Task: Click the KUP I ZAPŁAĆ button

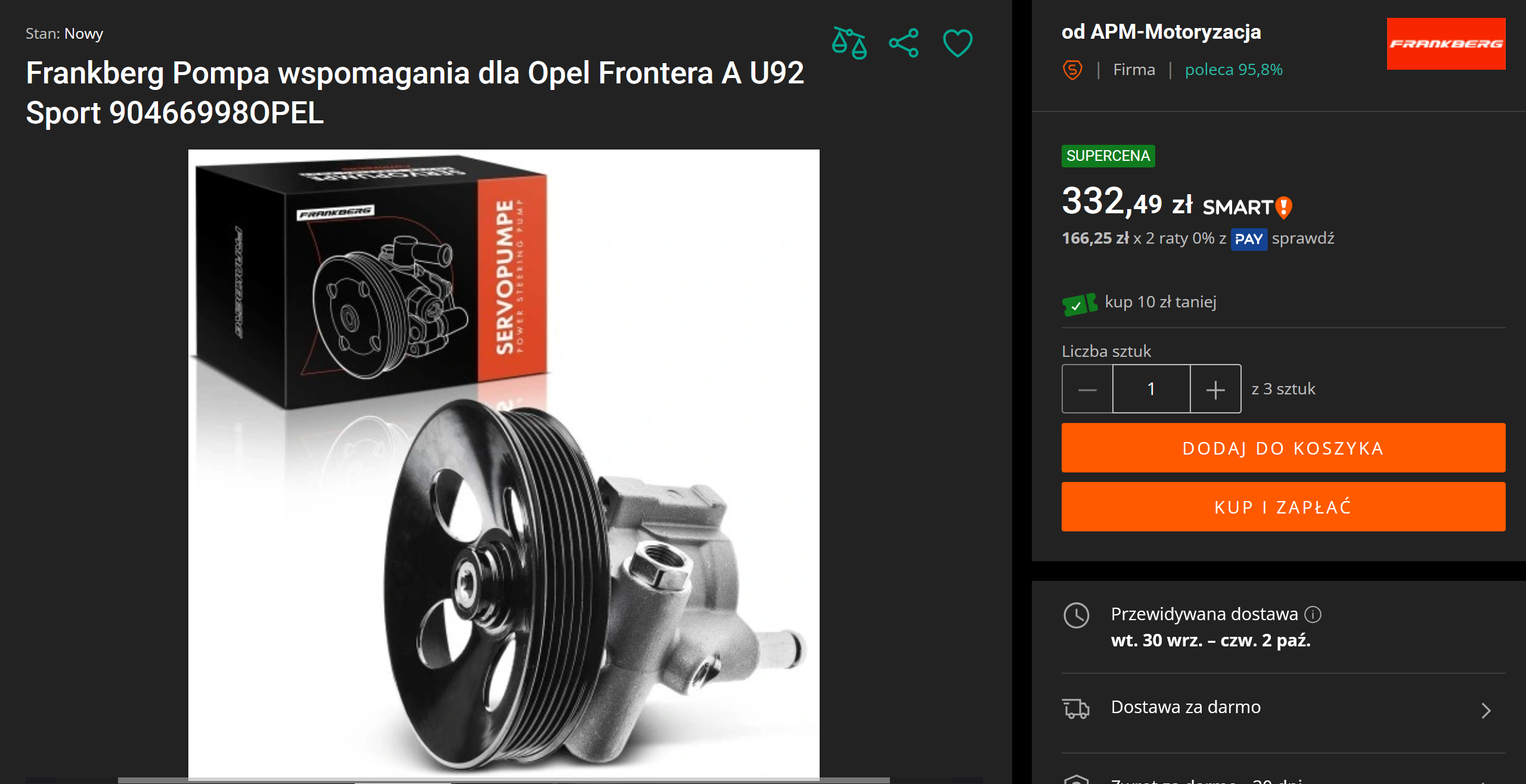Action: pos(1283,507)
